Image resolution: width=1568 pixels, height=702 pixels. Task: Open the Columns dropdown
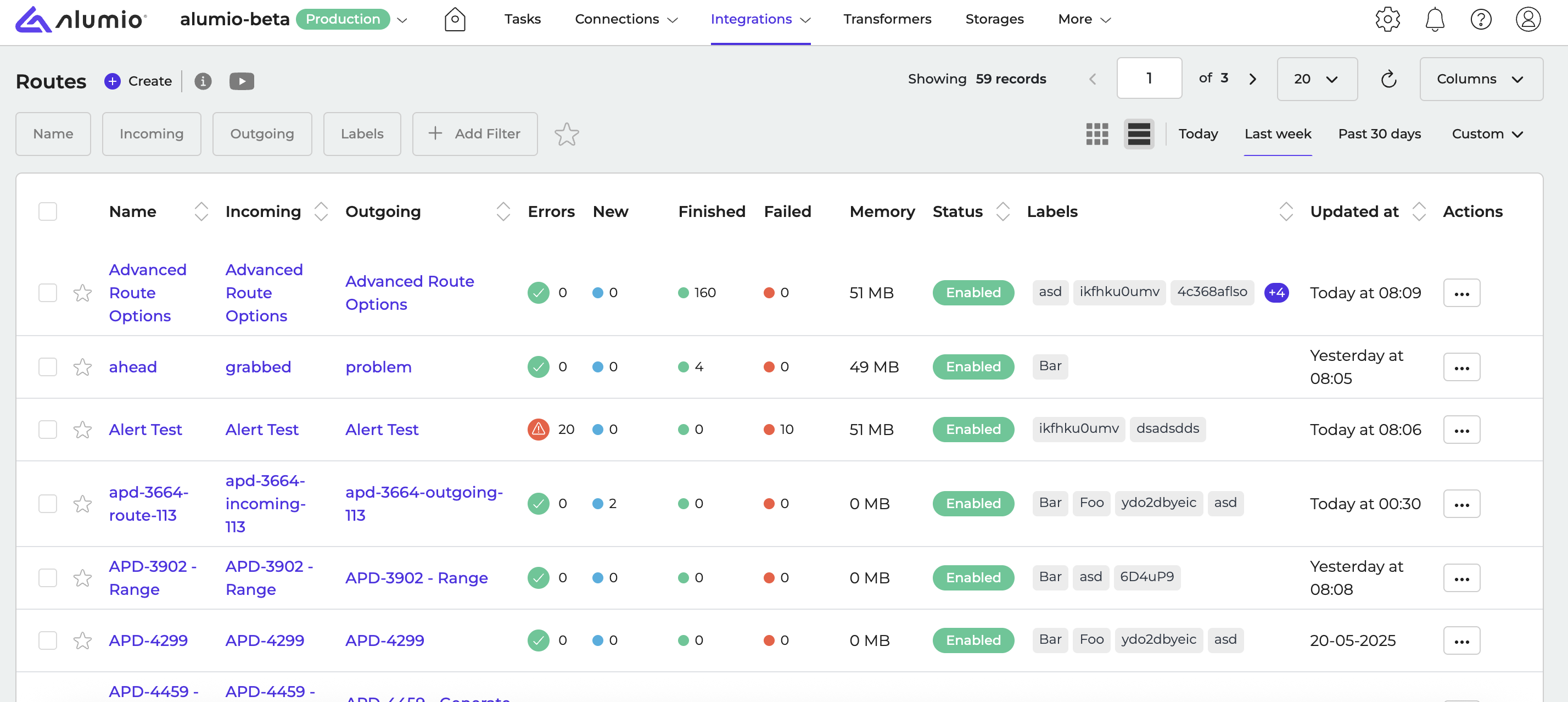tap(1480, 79)
